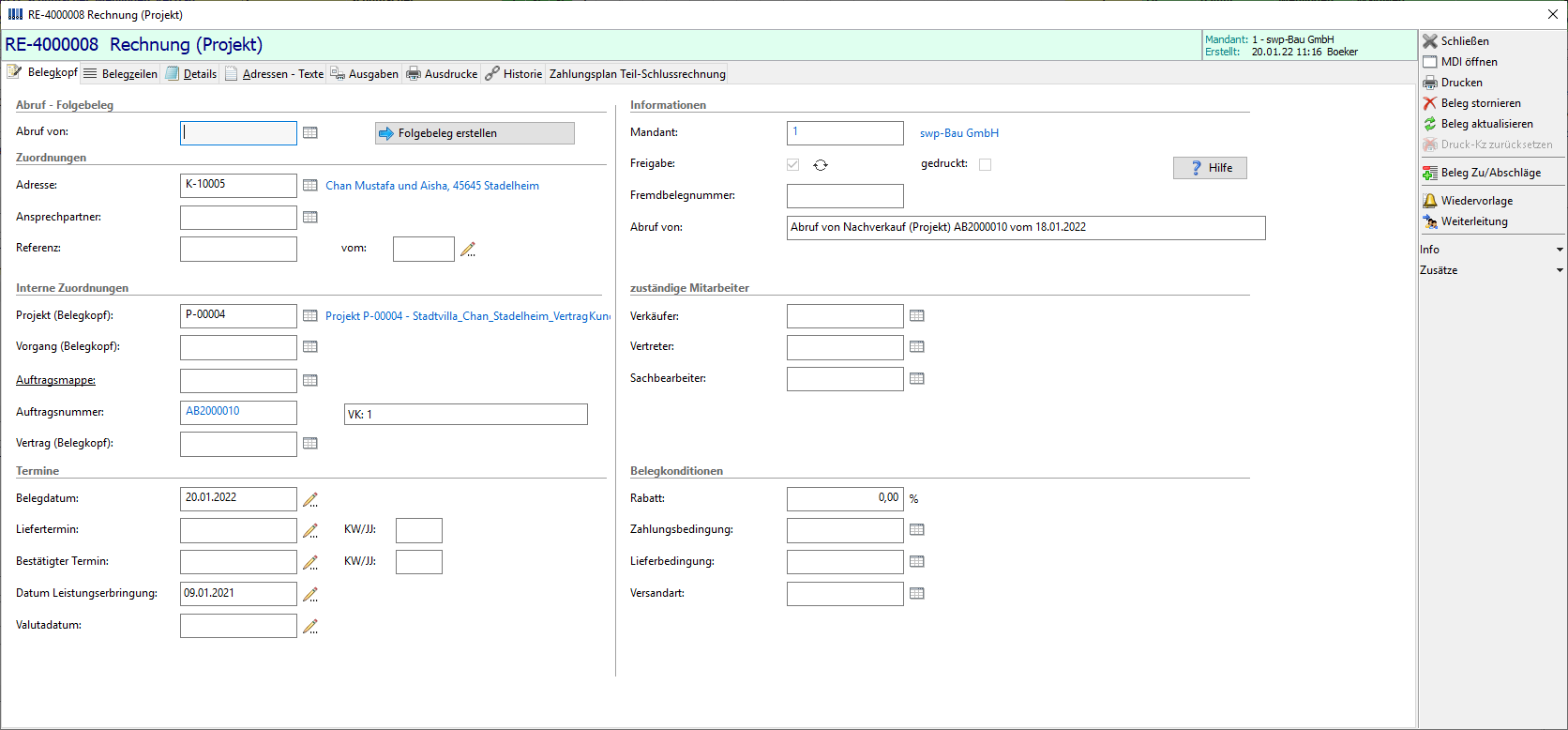Click the Fremdbelegnummer input field
This screenshot has height=730, width=1568.
click(845, 196)
